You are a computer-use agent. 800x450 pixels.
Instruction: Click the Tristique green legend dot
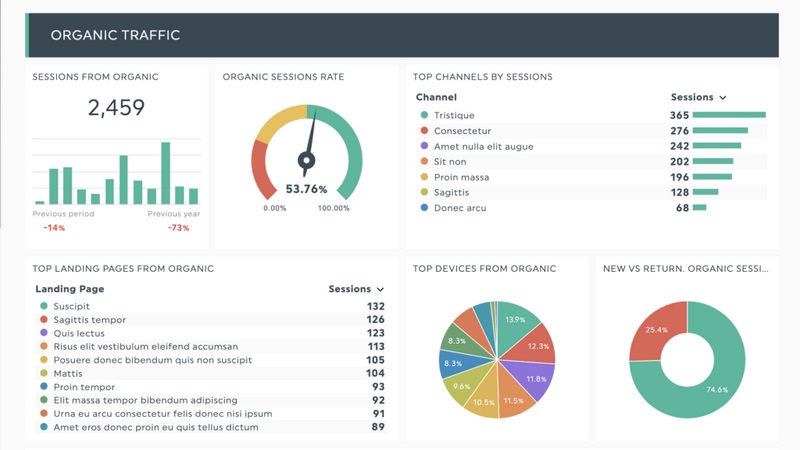click(424, 115)
